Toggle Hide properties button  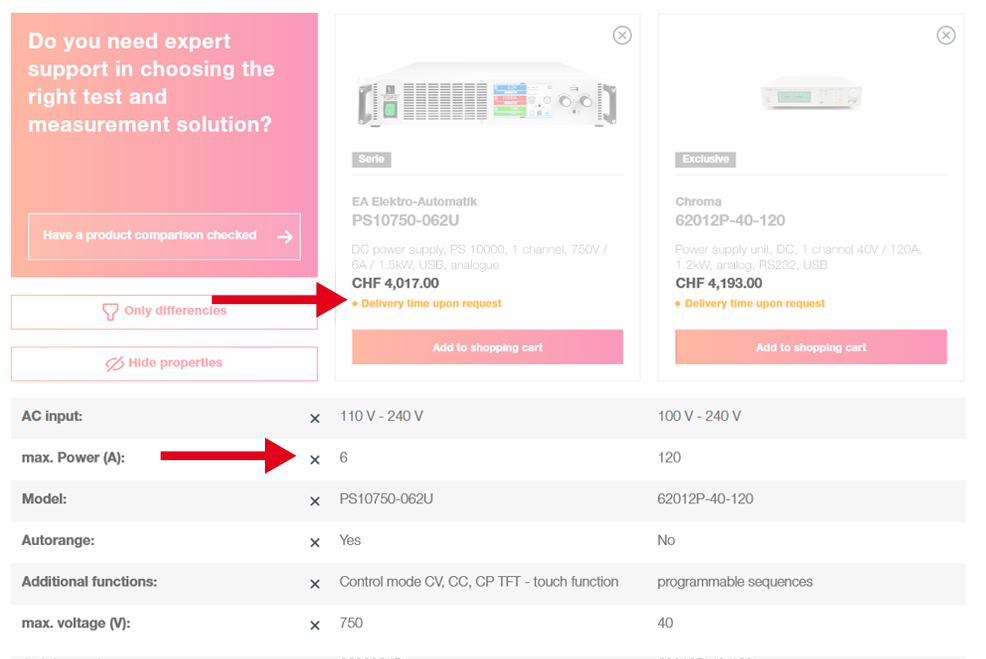point(164,363)
